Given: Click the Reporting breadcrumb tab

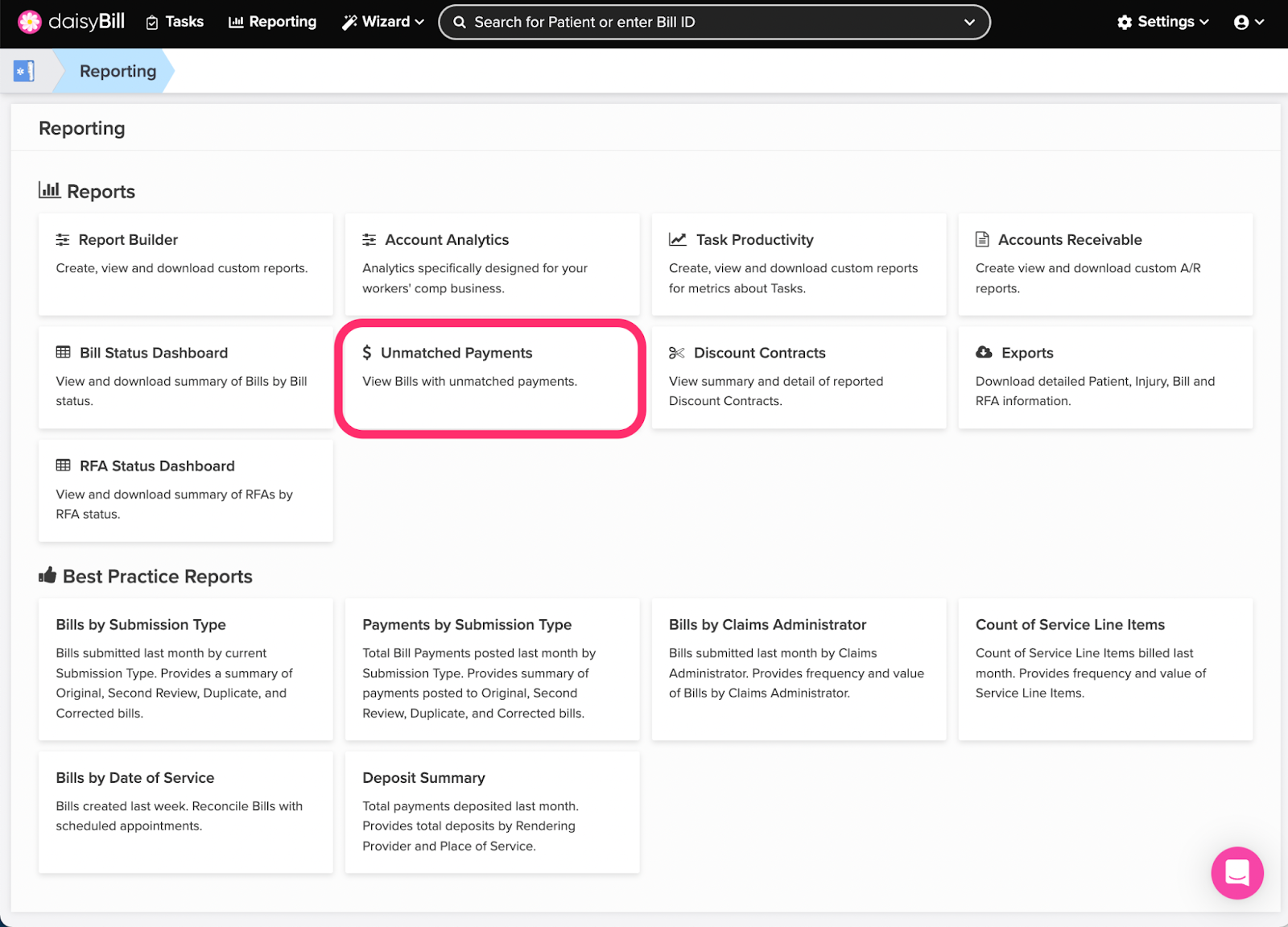Looking at the screenshot, I should coord(118,71).
